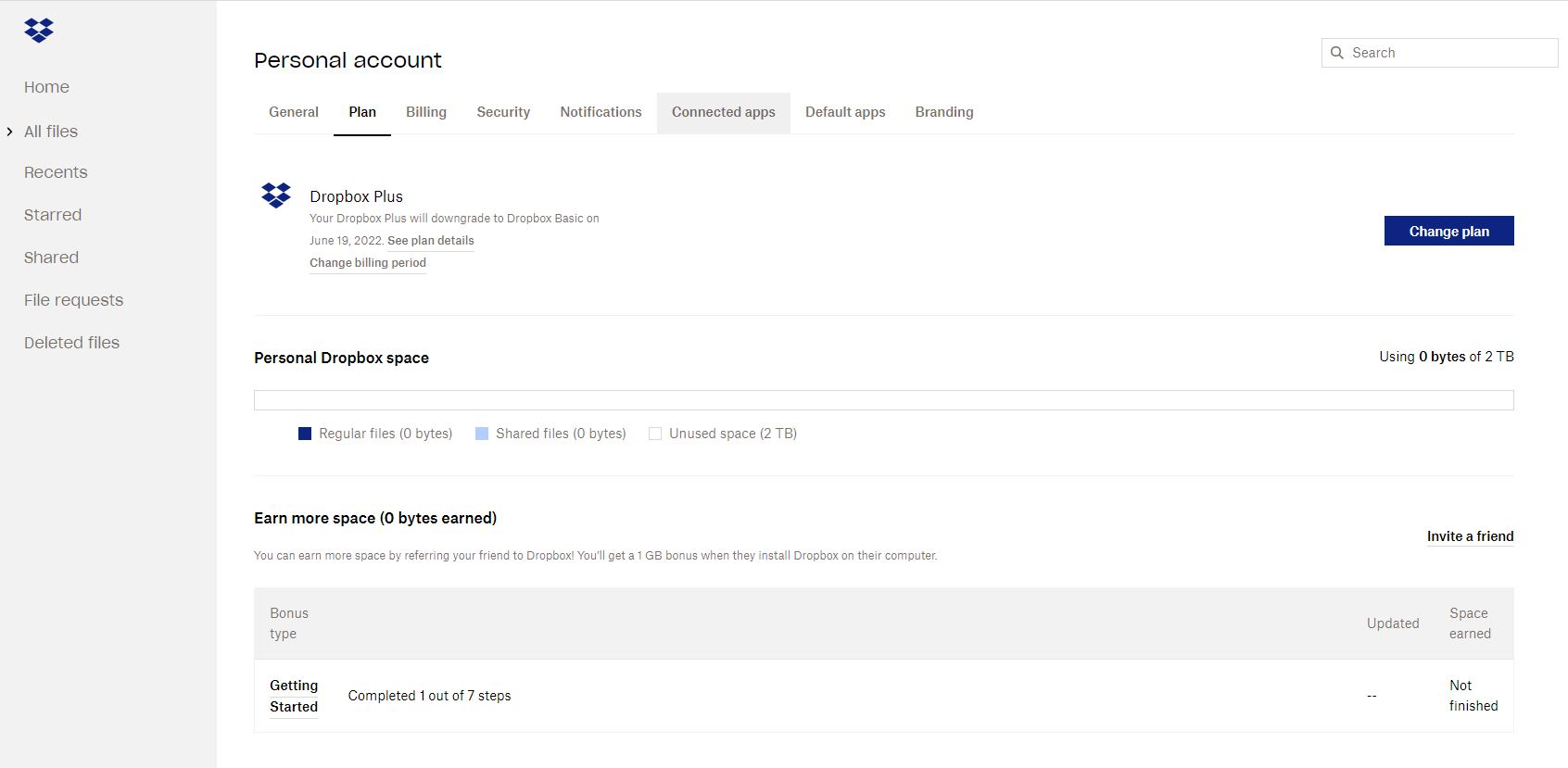This screenshot has height=768, width=1568.
Task: Select the Plan tab
Action: [362, 112]
